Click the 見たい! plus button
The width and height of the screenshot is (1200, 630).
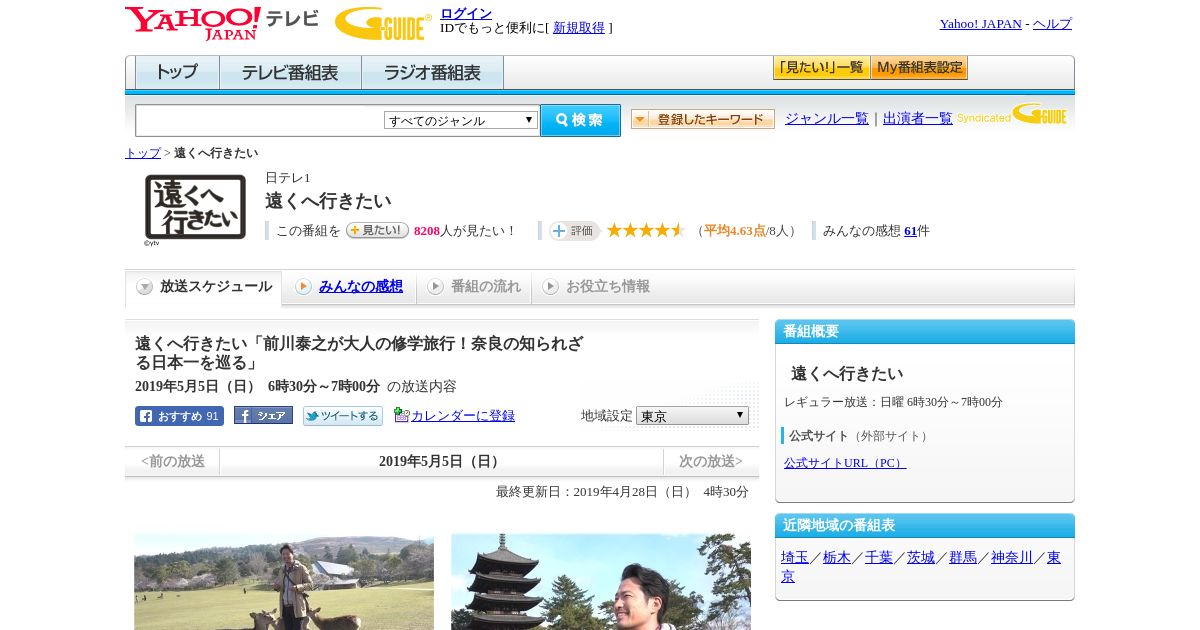377,230
